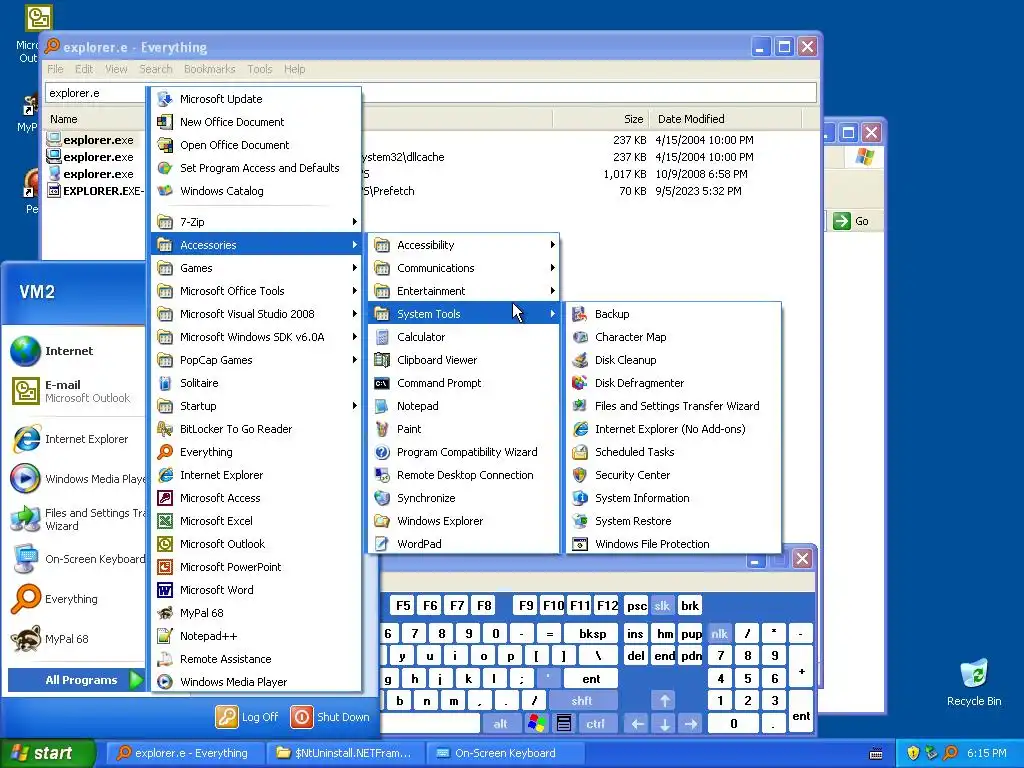Click the Start button
This screenshot has height=768, width=1024.
(47, 753)
